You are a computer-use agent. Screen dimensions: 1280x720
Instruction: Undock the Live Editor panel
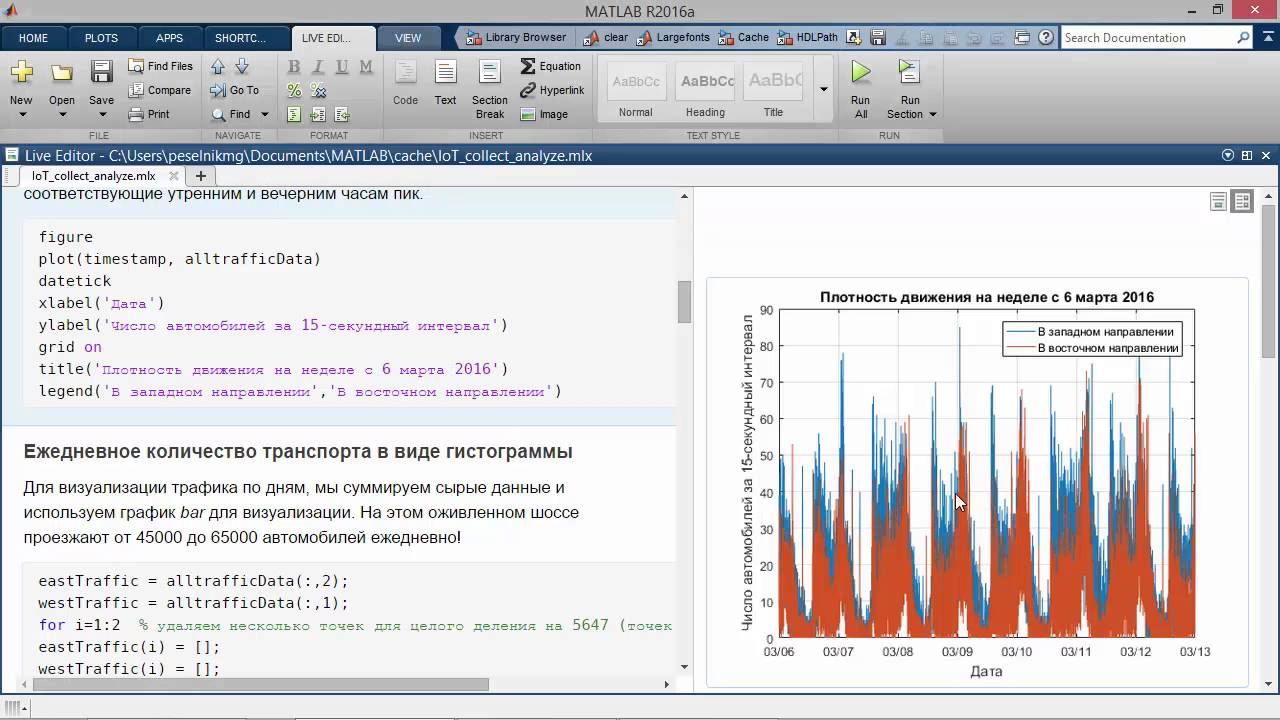1247,156
